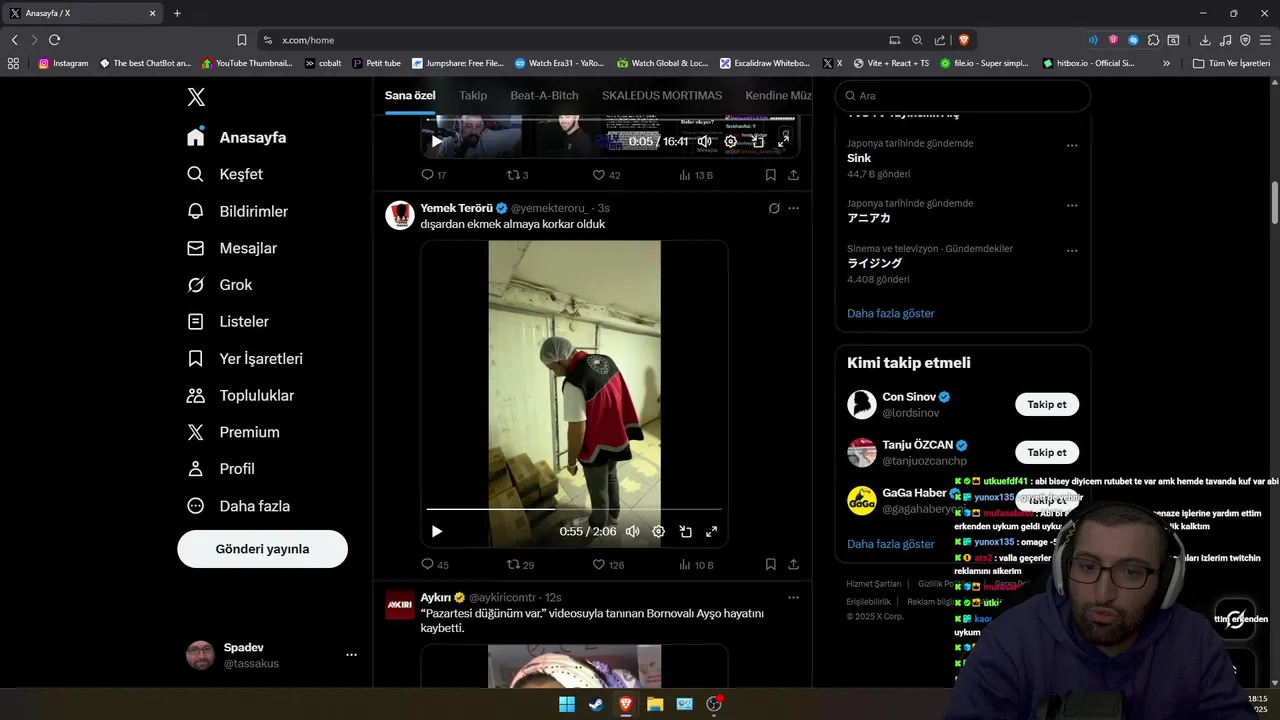Seek on Yemek Terörü video progress bar
This screenshot has height=720, width=1280.
coord(574,509)
